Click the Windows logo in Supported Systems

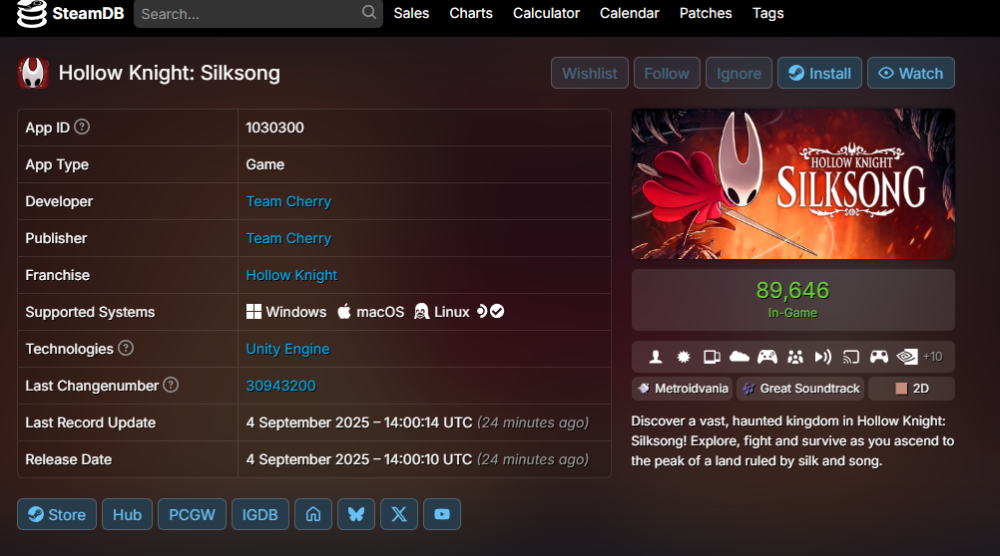pos(254,311)
